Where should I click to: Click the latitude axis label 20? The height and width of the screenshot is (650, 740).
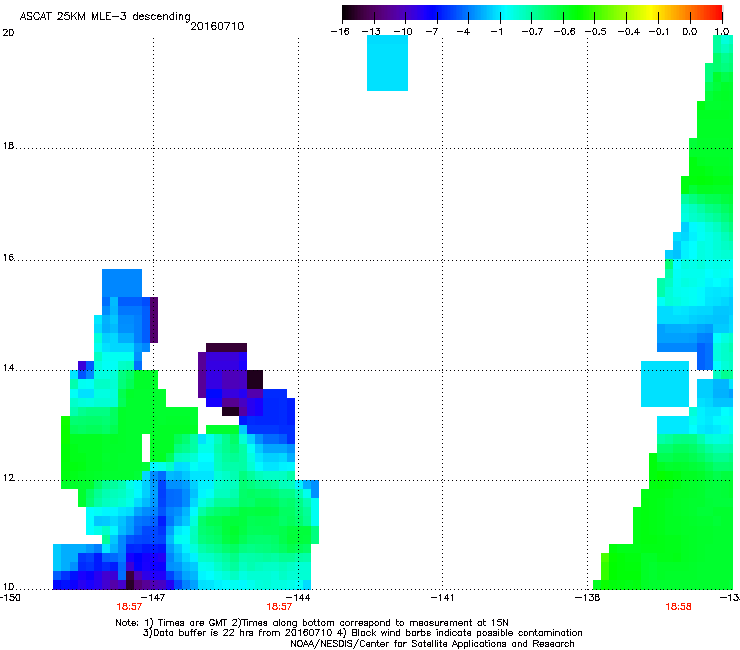8,33
